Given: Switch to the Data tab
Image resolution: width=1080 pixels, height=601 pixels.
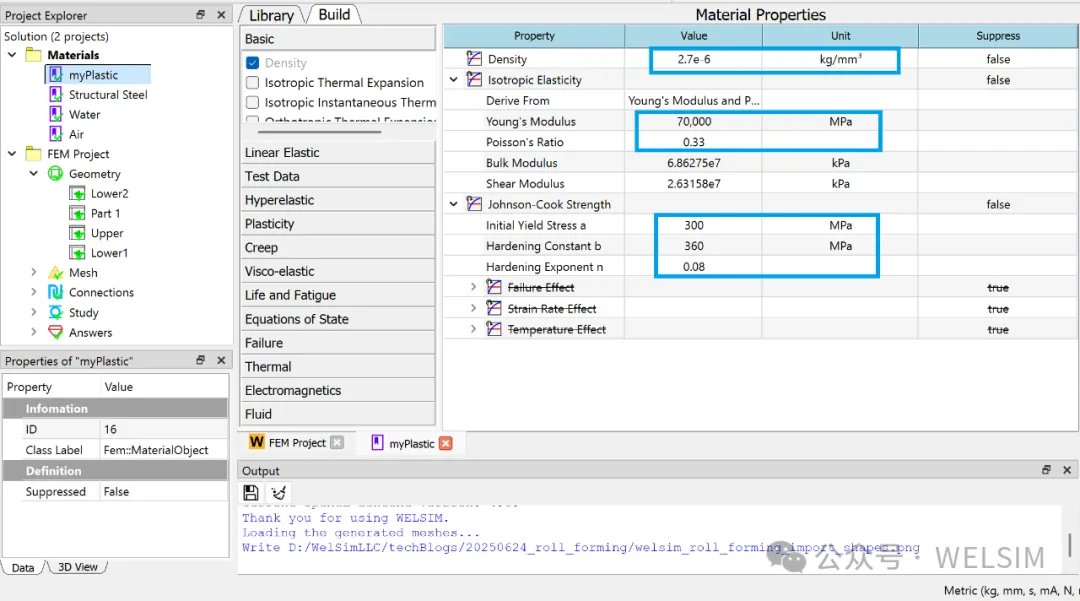Looking at the screenshot, I should point(23,567).
